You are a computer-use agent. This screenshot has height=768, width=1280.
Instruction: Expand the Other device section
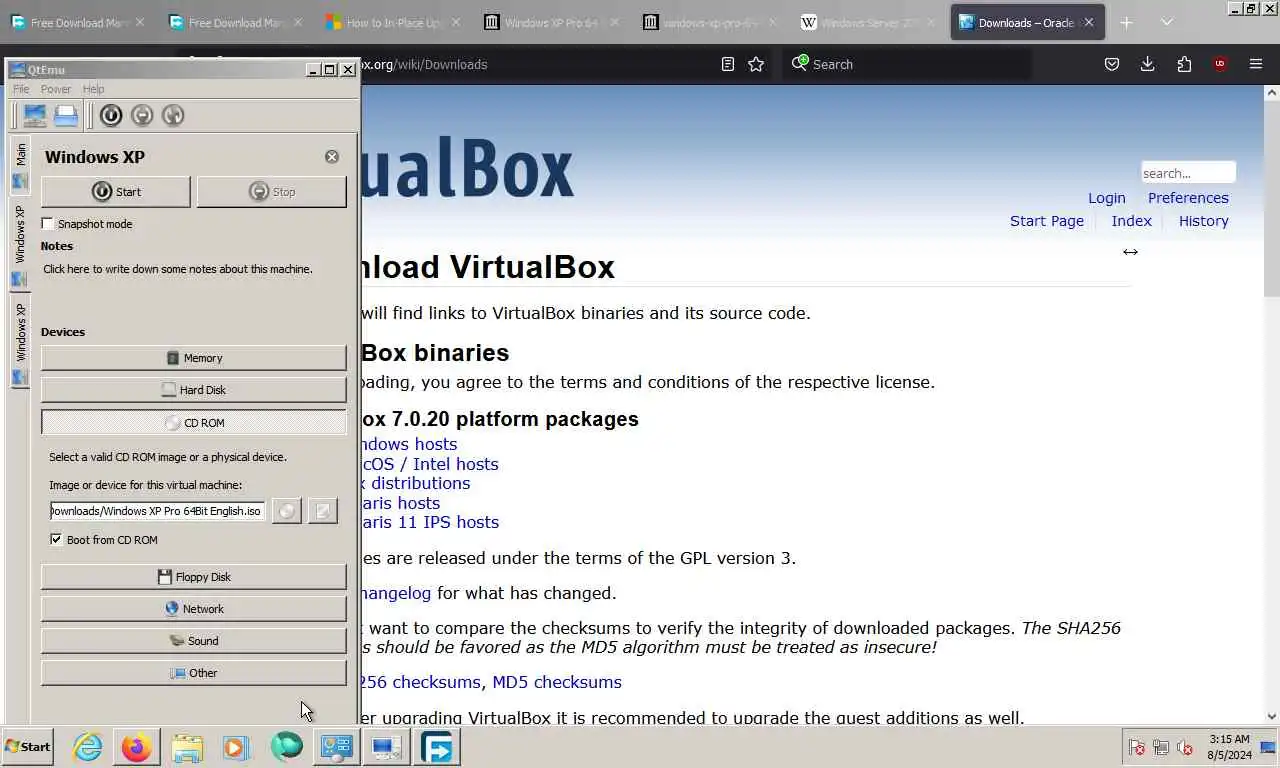(x=194, y=673)
